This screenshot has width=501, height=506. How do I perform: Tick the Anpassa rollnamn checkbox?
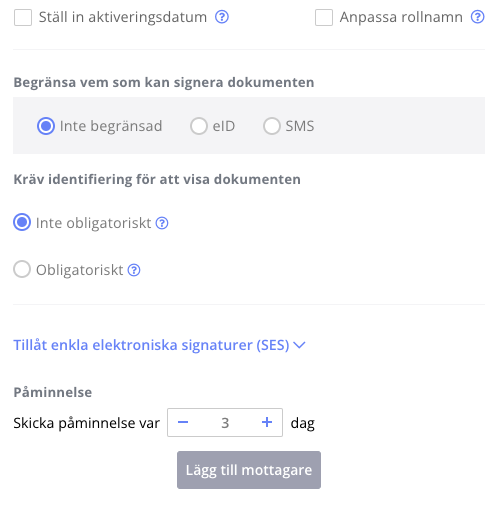[x=324, y=17]
